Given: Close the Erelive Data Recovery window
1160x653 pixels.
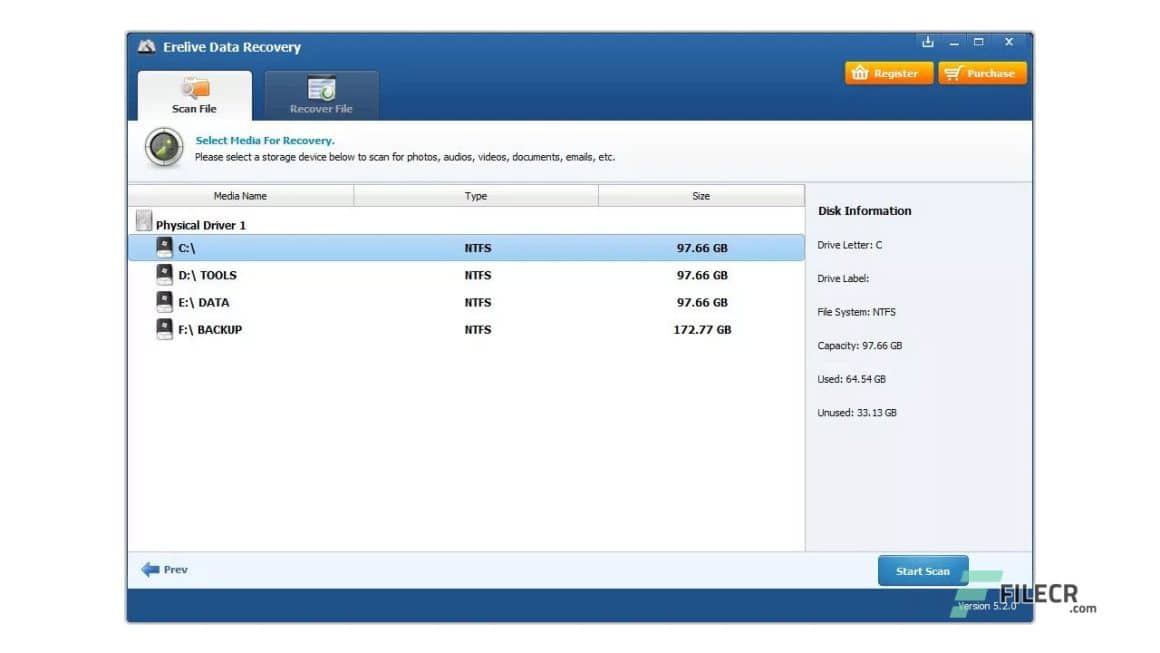Looking at the screenshot, I should (x=1008, y=42).
